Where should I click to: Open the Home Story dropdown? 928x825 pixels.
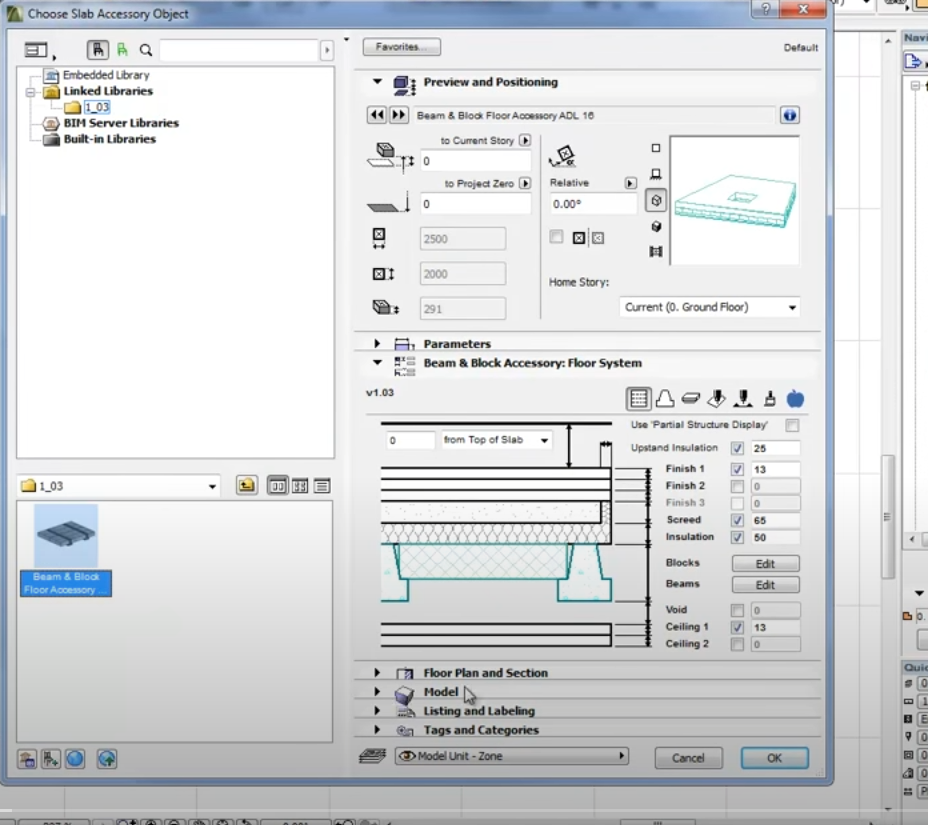[710, 307]
